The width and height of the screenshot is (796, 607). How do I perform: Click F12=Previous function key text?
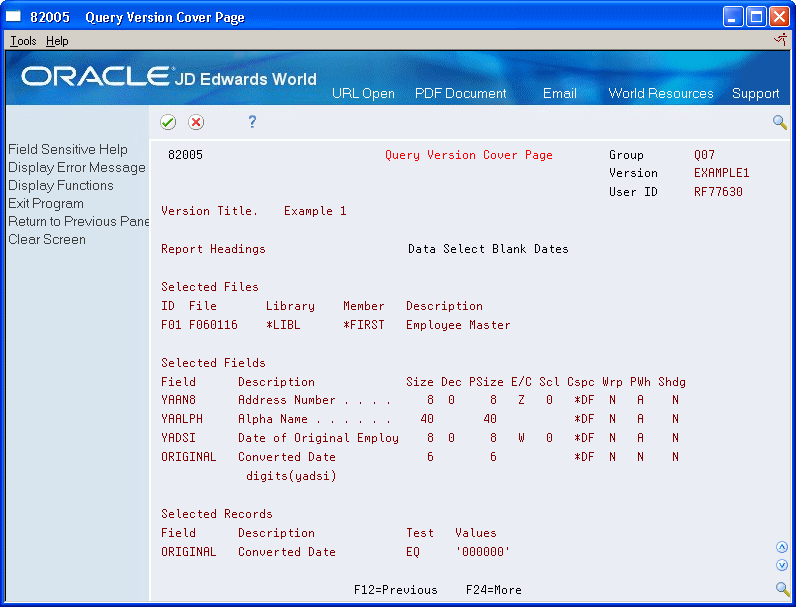(x=395, y=590)
